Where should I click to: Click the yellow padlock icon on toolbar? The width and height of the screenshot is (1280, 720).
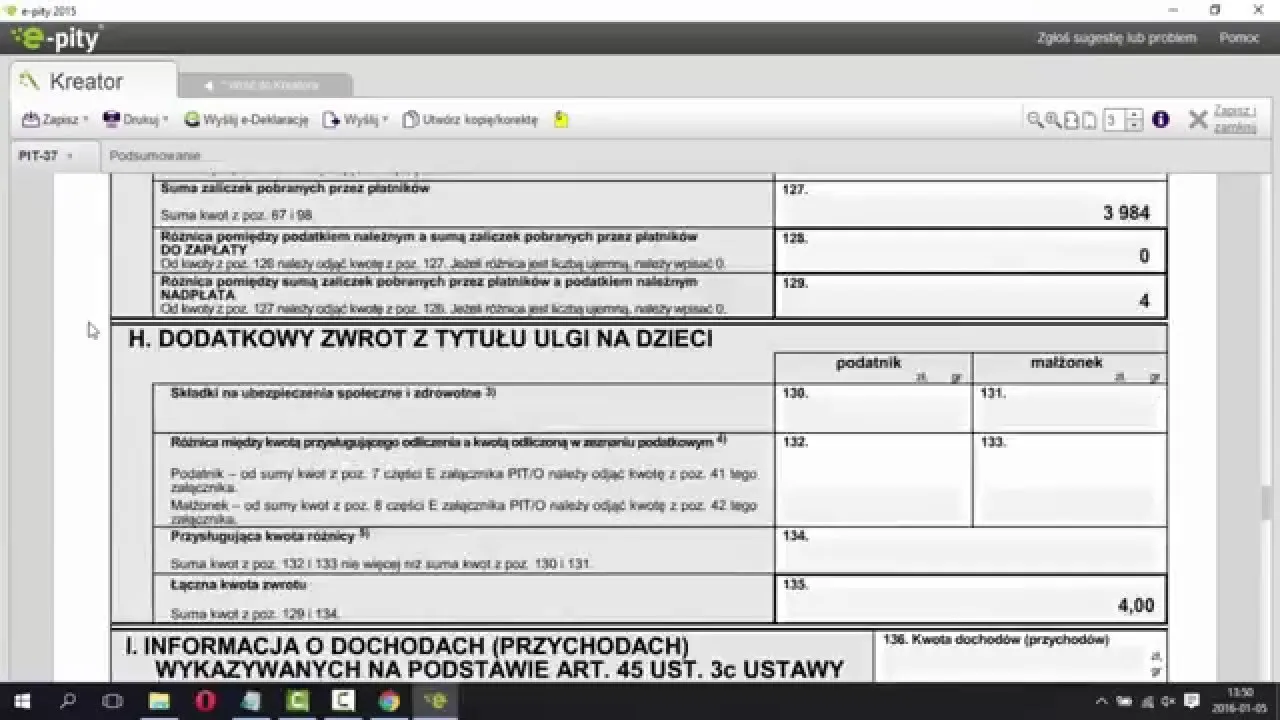[x=561, y=119]
